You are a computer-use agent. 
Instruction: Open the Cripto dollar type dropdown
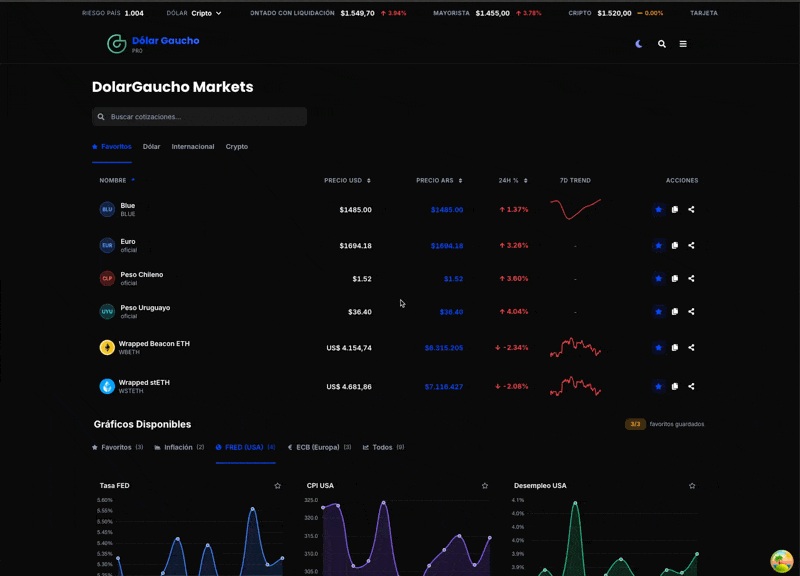pyautogui.click(x=207, y=14)
